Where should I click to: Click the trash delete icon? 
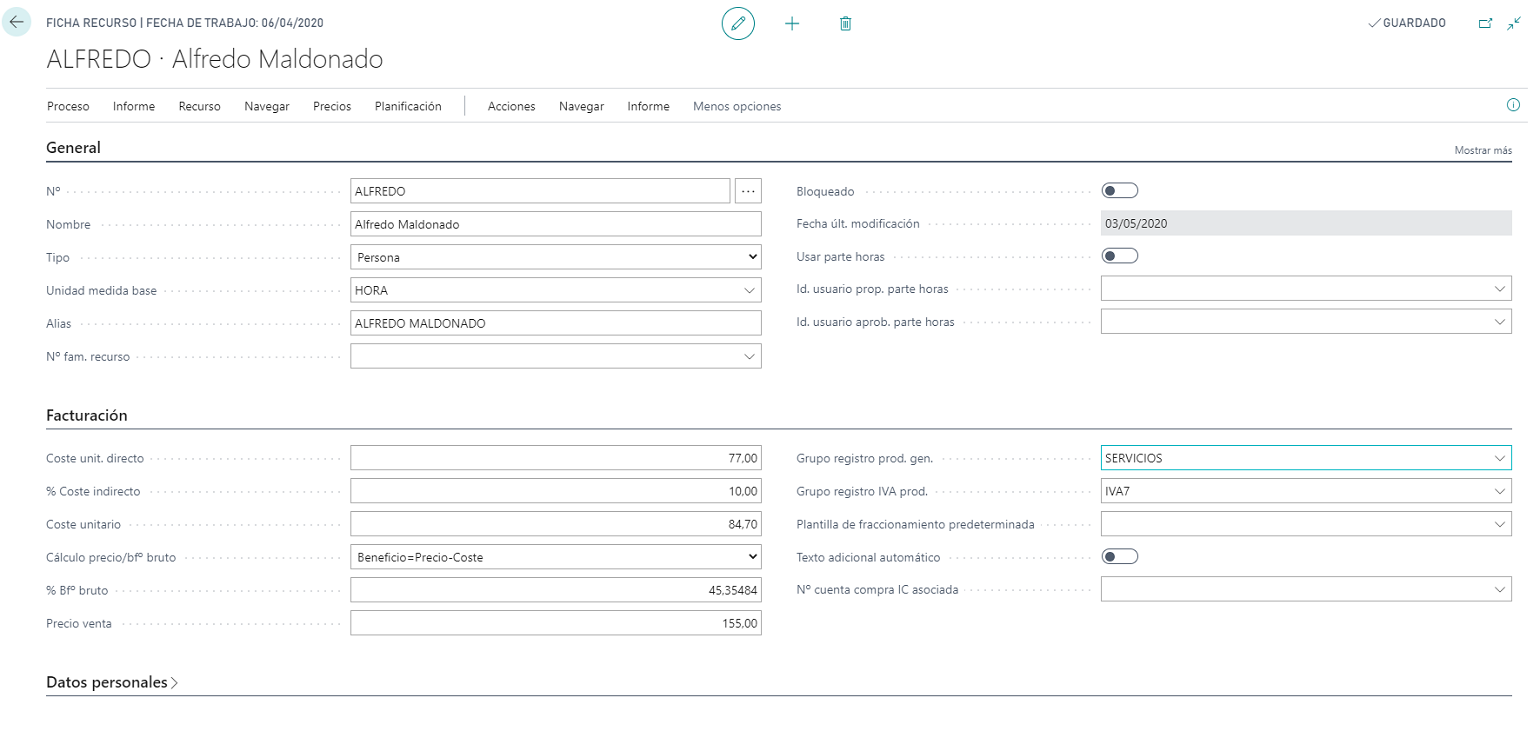click(845, 23)
